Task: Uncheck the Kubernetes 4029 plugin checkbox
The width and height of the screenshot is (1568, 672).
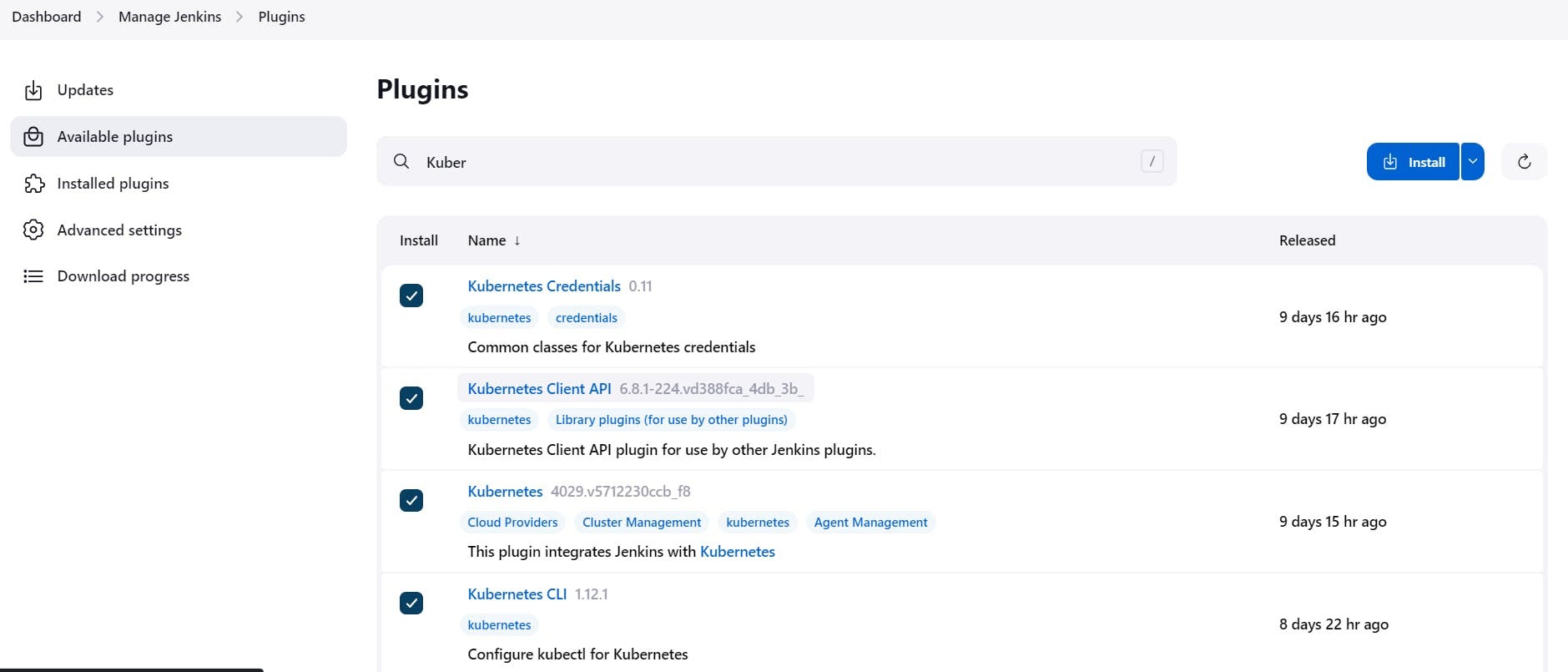Action: (x=411, y=500)
